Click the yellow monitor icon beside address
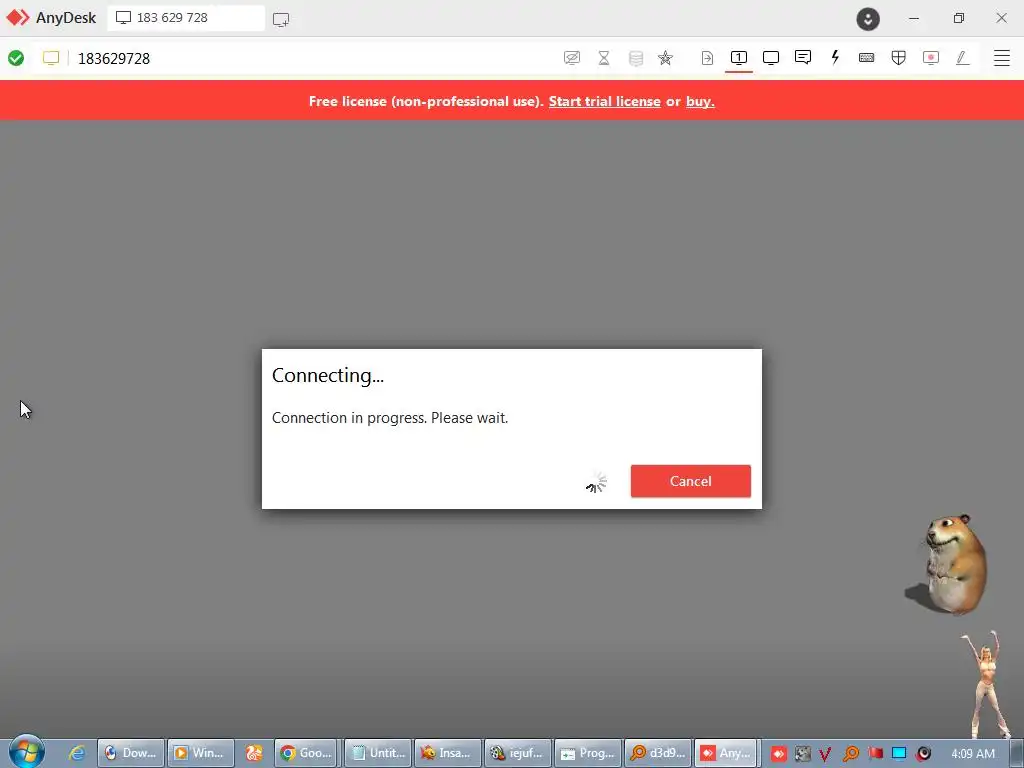 [x=51, y=58]
